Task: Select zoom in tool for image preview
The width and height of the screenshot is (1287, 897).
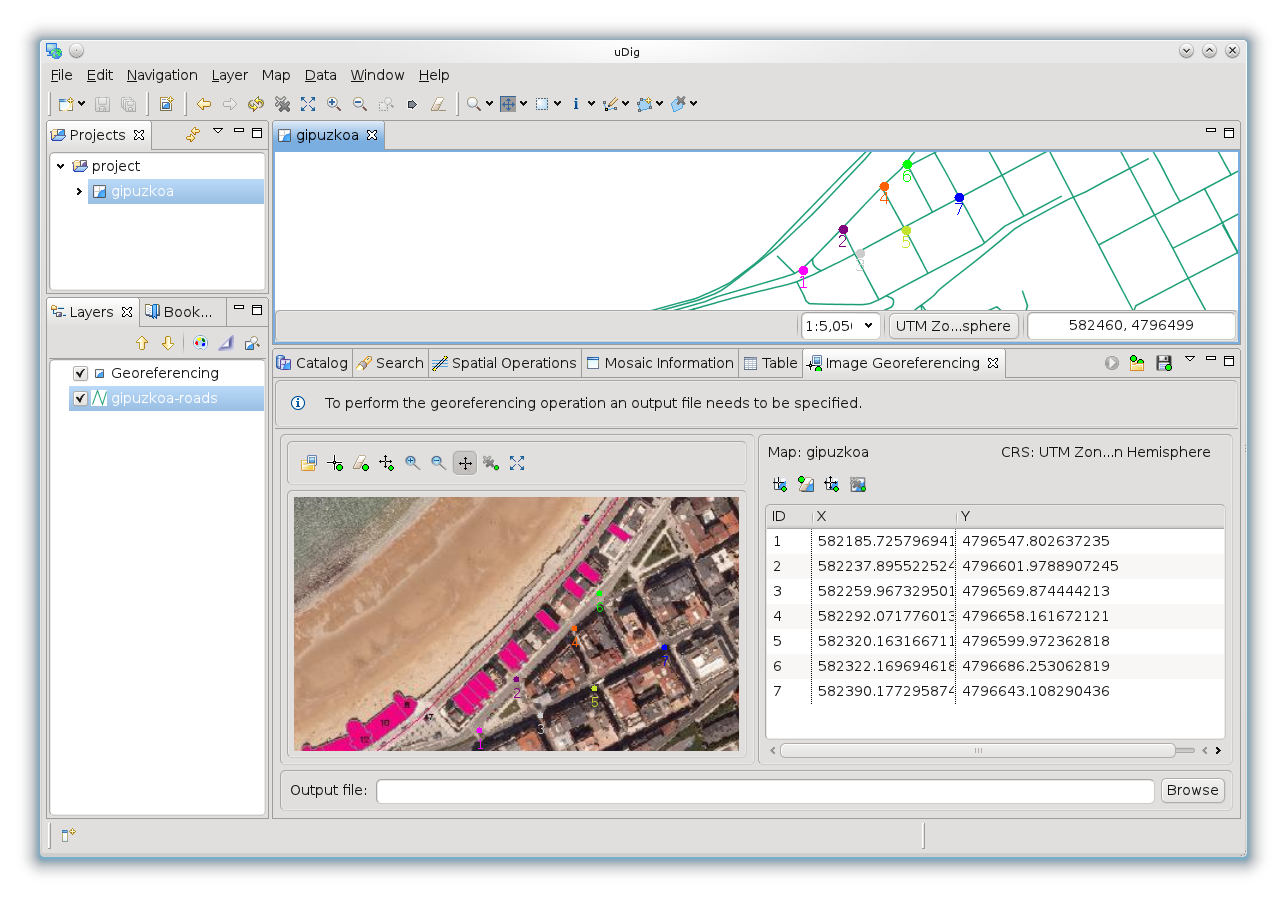Action: 412,462
